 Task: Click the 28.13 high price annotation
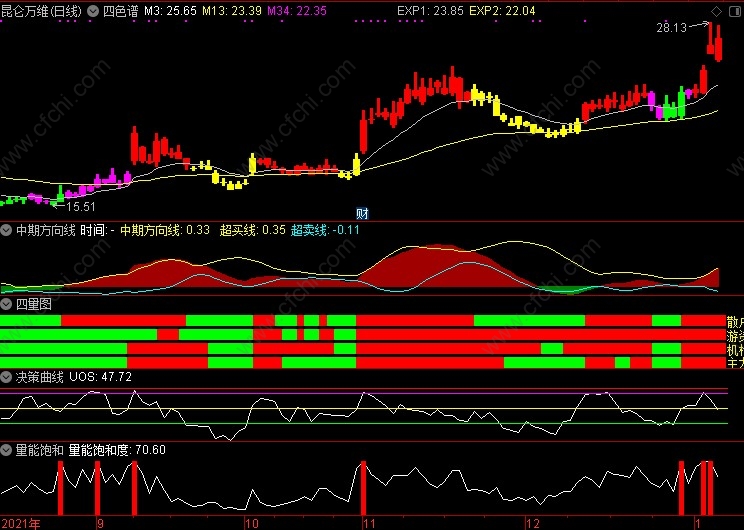point(671,28)
